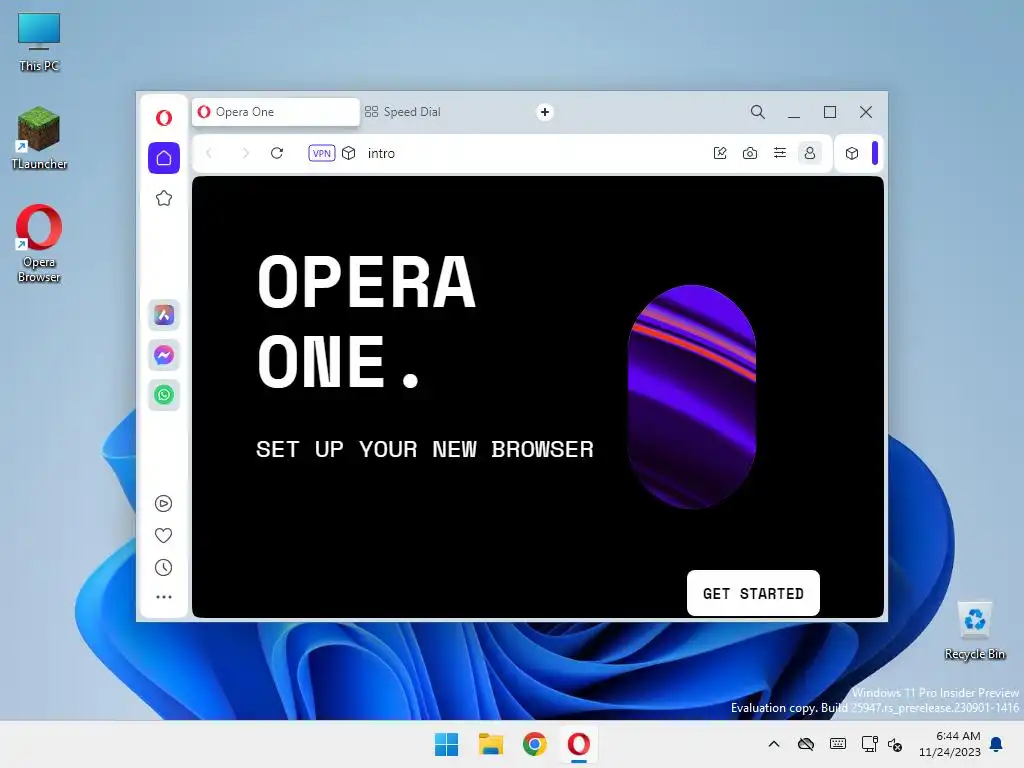Viewport: 1024px width, 768px height.
Task: Open notifications bell icon
Action: click(997, 744)
